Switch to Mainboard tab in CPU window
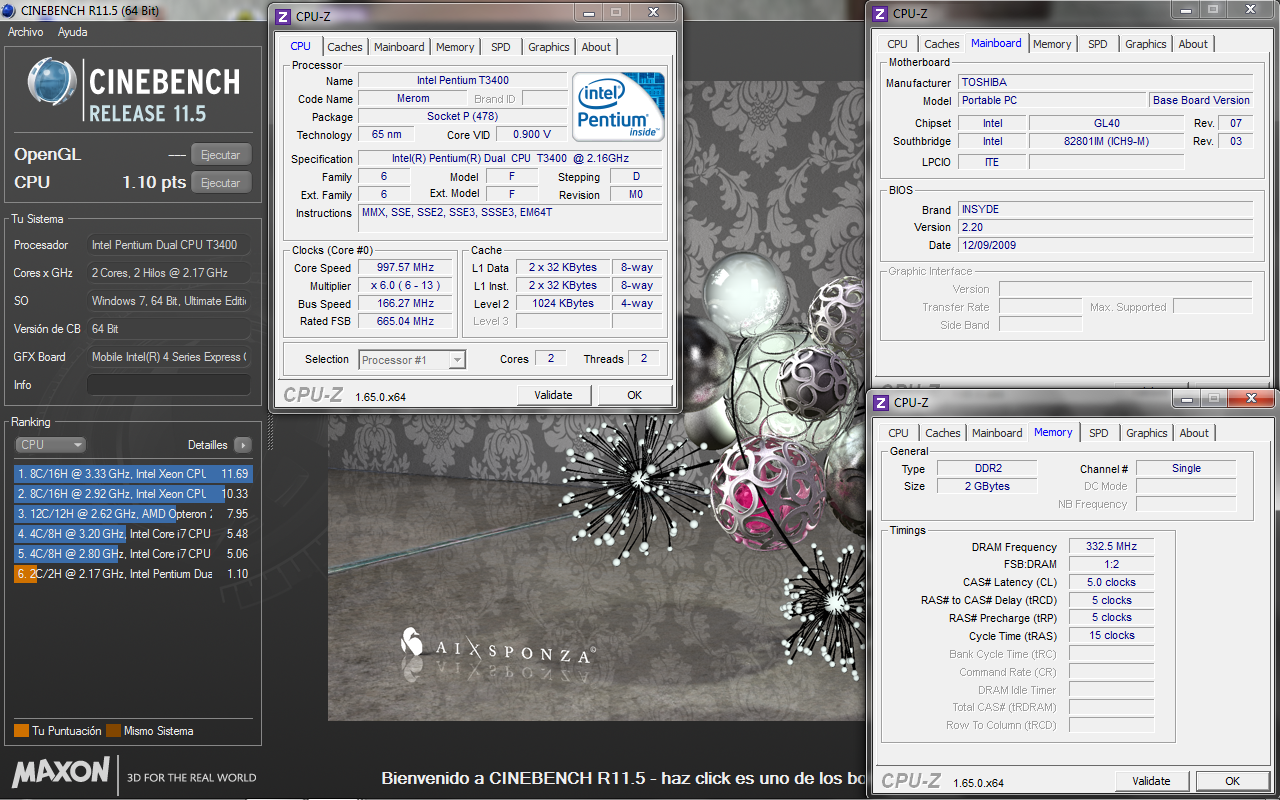Viewport: 1280px width, 800px height. pos(399,47)
